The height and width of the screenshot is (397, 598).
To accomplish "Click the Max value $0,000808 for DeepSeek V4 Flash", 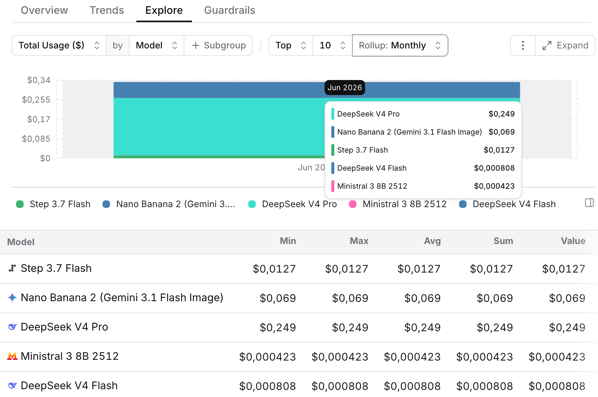I will [340, 386].
